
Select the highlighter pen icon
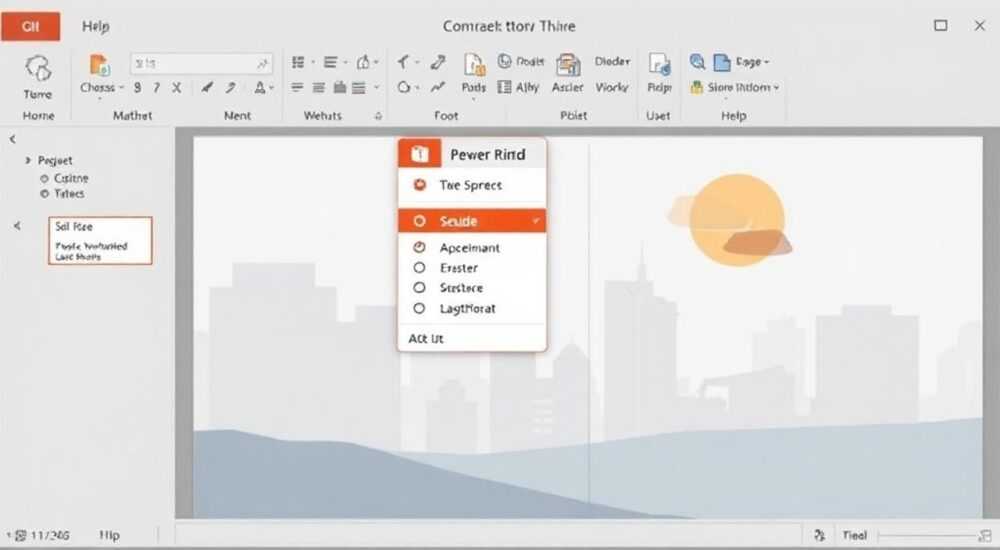[231, 87]
